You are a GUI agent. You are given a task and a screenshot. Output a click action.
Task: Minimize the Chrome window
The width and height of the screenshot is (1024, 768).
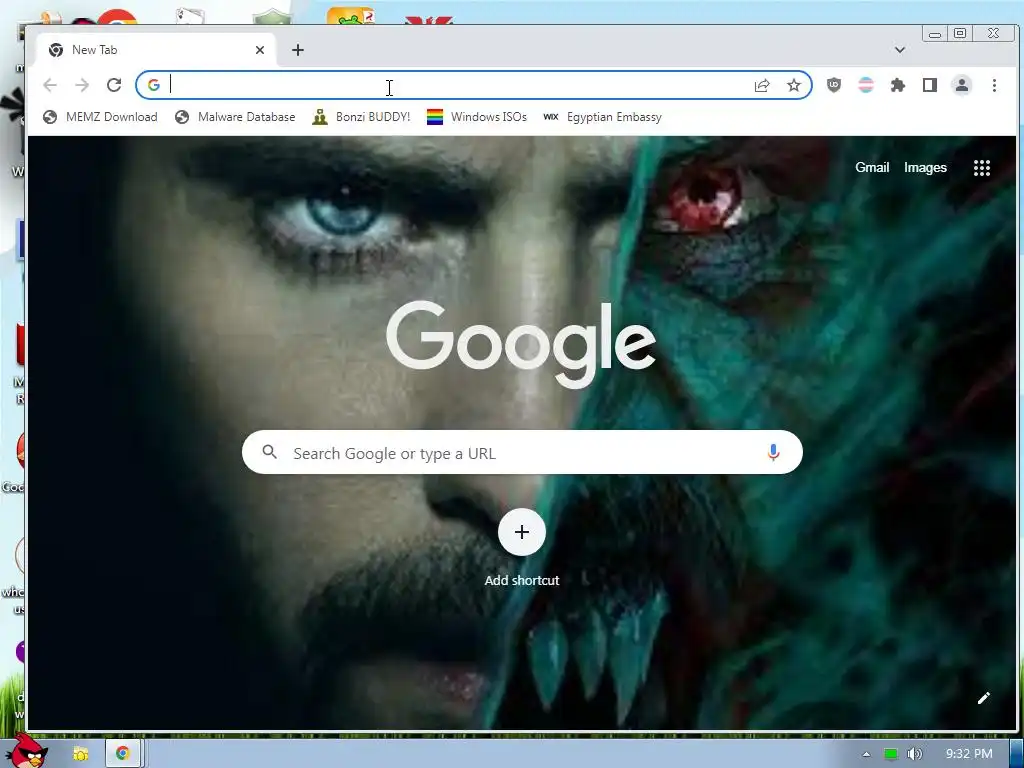(935, 34)
